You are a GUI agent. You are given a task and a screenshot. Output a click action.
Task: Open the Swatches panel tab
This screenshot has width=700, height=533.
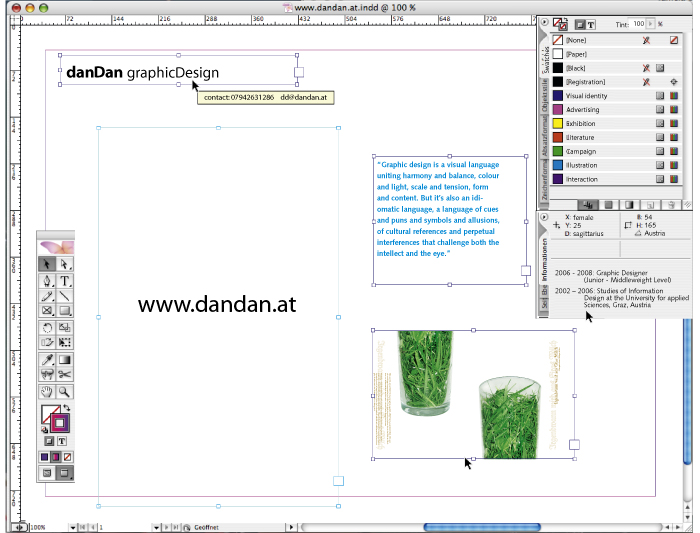pyautogui.click(x=546, y=59)
